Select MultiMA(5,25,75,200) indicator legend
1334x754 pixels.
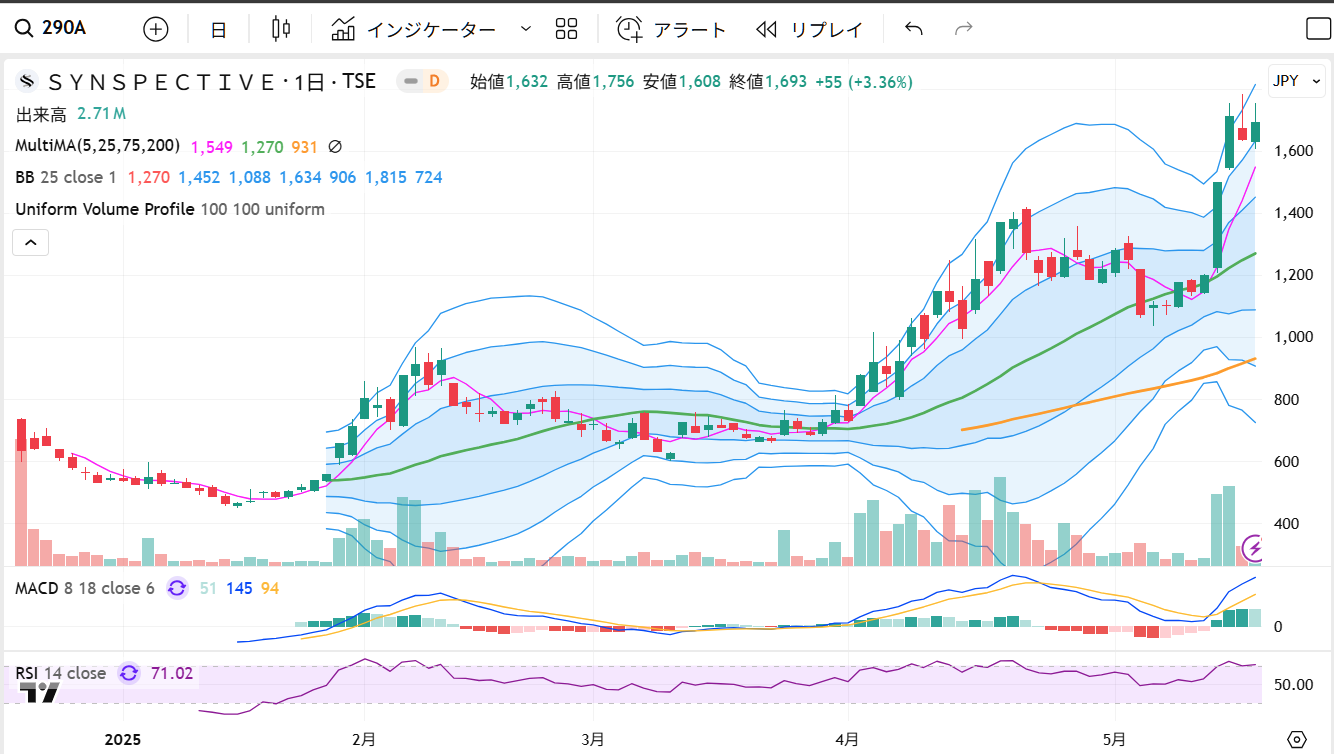pyautogui.click(x=97, y=146)
